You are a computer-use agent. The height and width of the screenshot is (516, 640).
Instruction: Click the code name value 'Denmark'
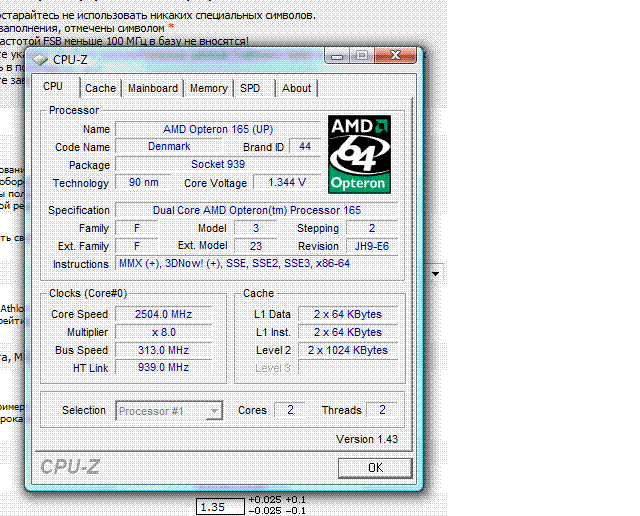pos(169,147)
